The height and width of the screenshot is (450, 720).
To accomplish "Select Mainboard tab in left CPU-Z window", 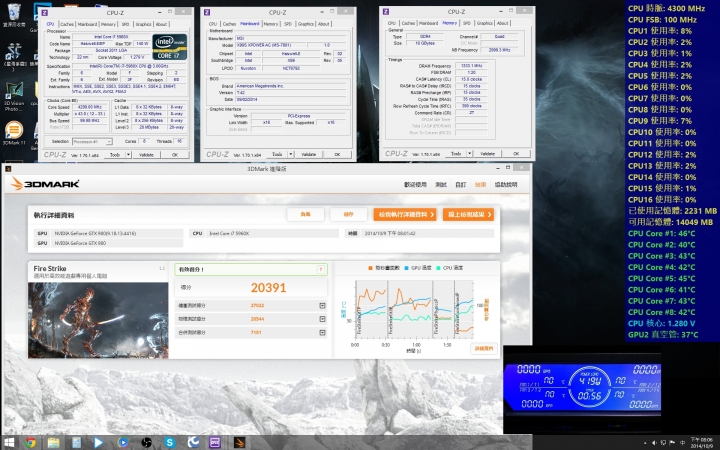I will pyautogui.click(x=87, y=24).
